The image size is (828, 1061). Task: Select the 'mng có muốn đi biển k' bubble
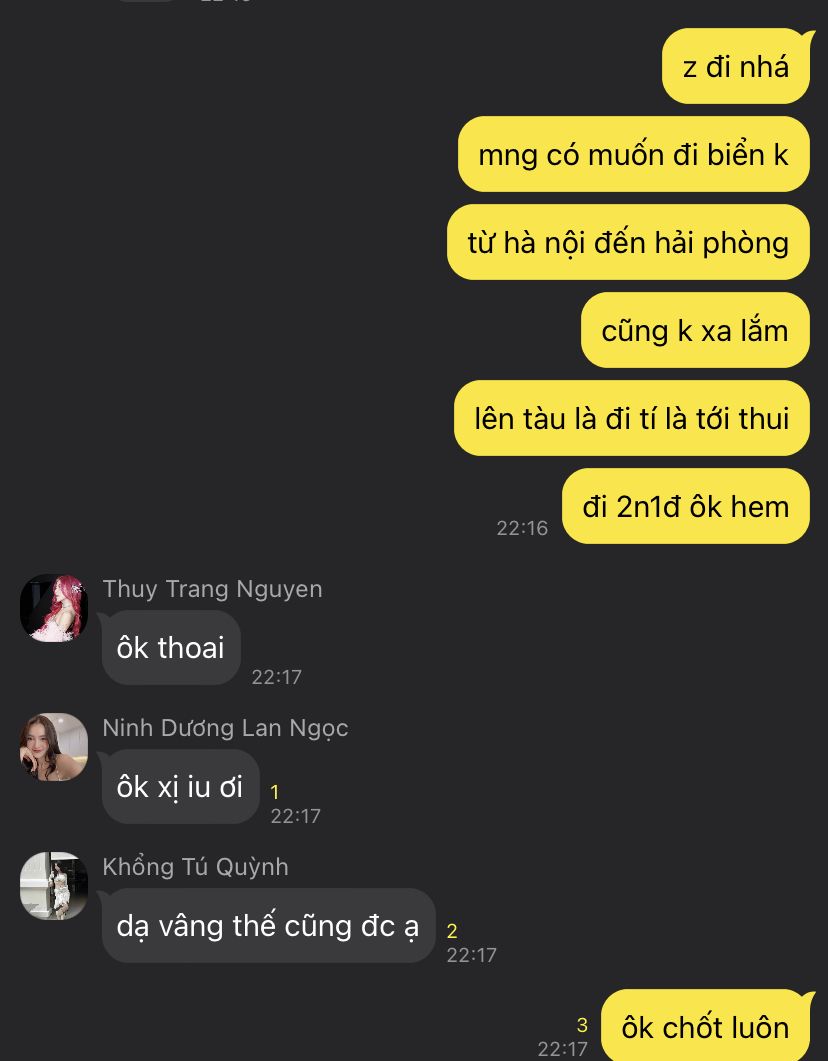(634, 154)
